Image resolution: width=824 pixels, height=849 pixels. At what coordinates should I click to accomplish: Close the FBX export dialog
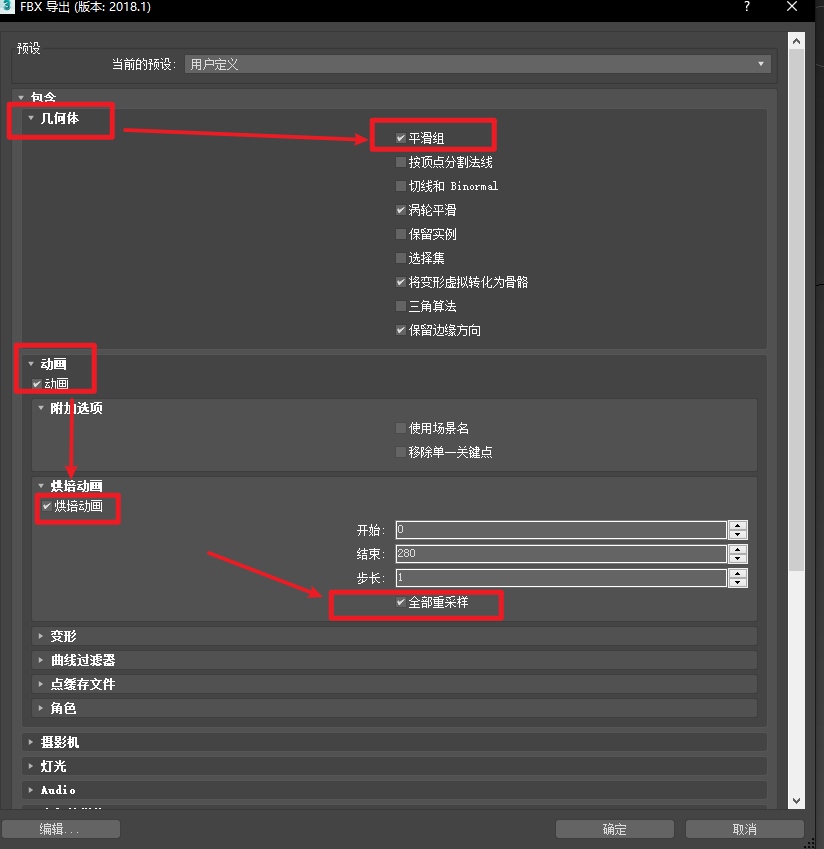(x=792, y=6)
